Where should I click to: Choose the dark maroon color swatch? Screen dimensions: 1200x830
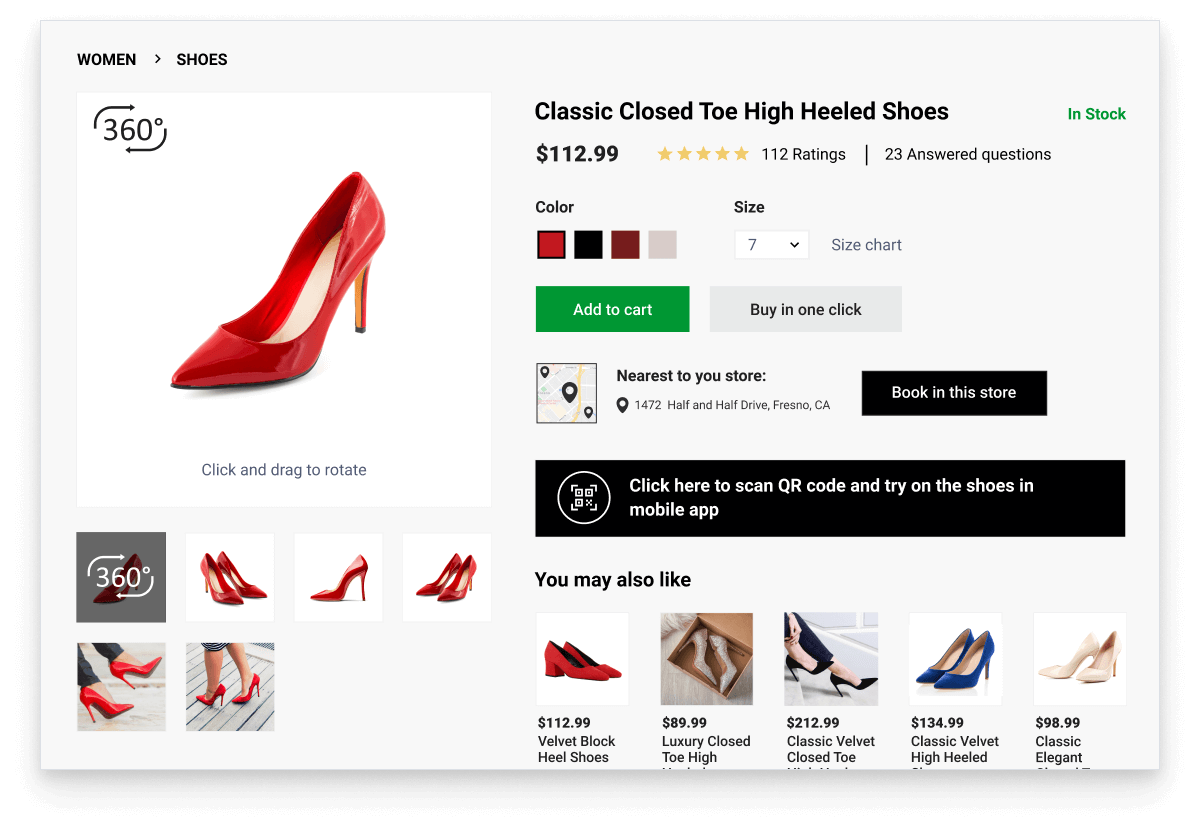point(625,245)
